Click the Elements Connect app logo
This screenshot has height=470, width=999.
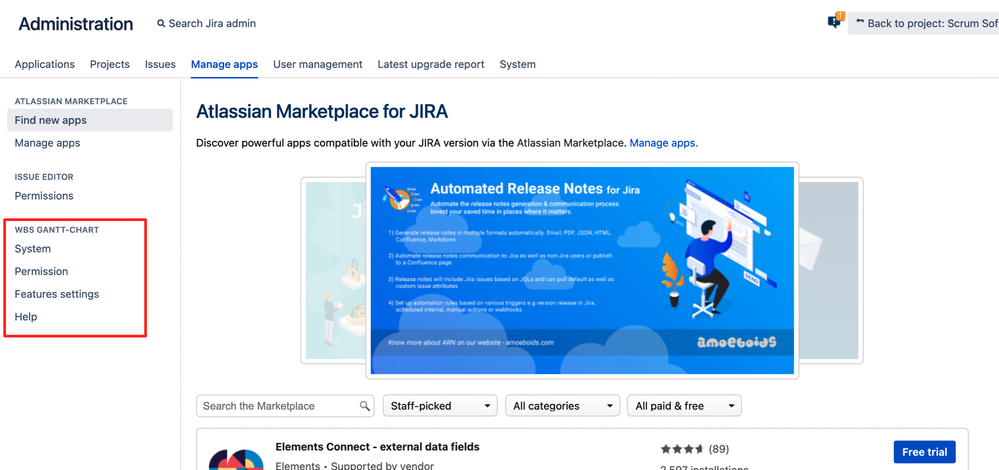[x=236, y=459]
